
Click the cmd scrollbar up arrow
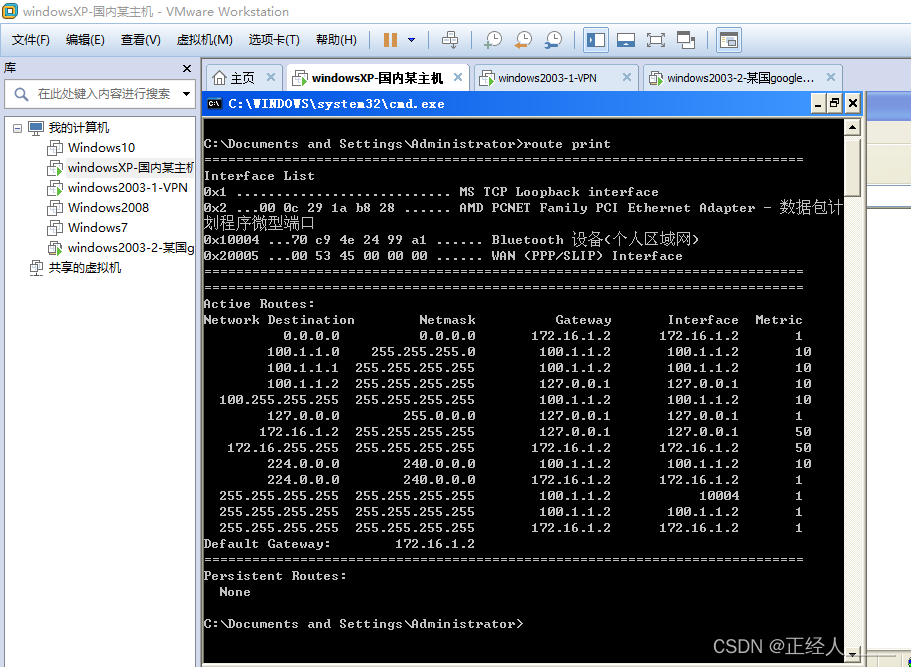pyautogui.click(x=852, y=127)
